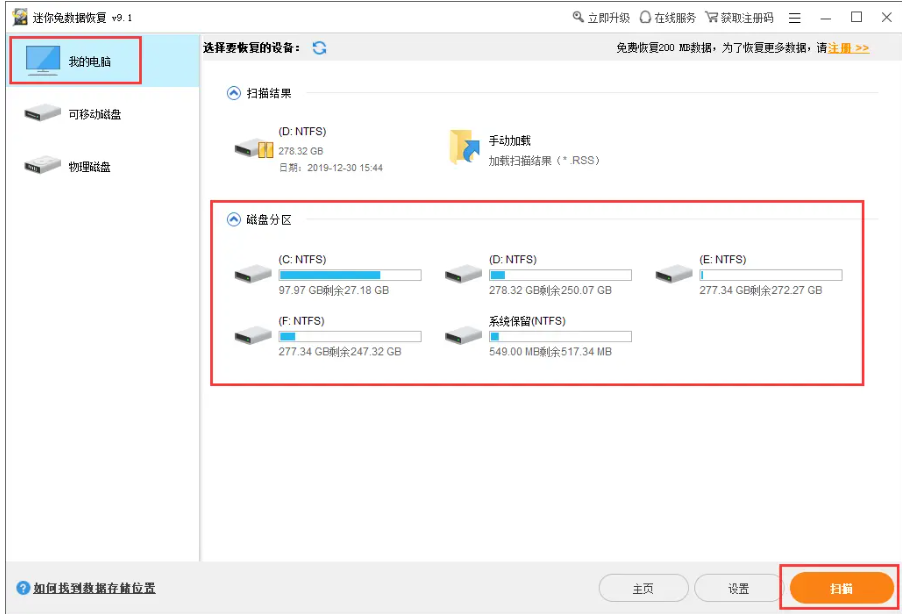Click Get Registration Code (获取注册码)
This screenshot has height=614, width=902.
[x=739, y=17]
